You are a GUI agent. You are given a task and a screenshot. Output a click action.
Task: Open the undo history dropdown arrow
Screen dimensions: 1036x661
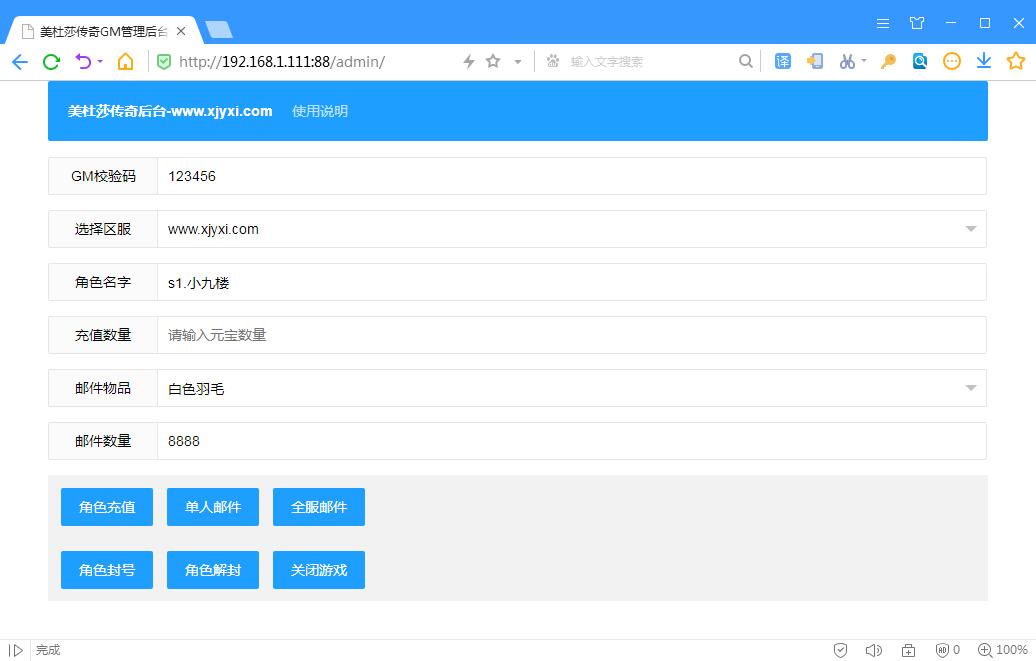(x=100, y=62)
